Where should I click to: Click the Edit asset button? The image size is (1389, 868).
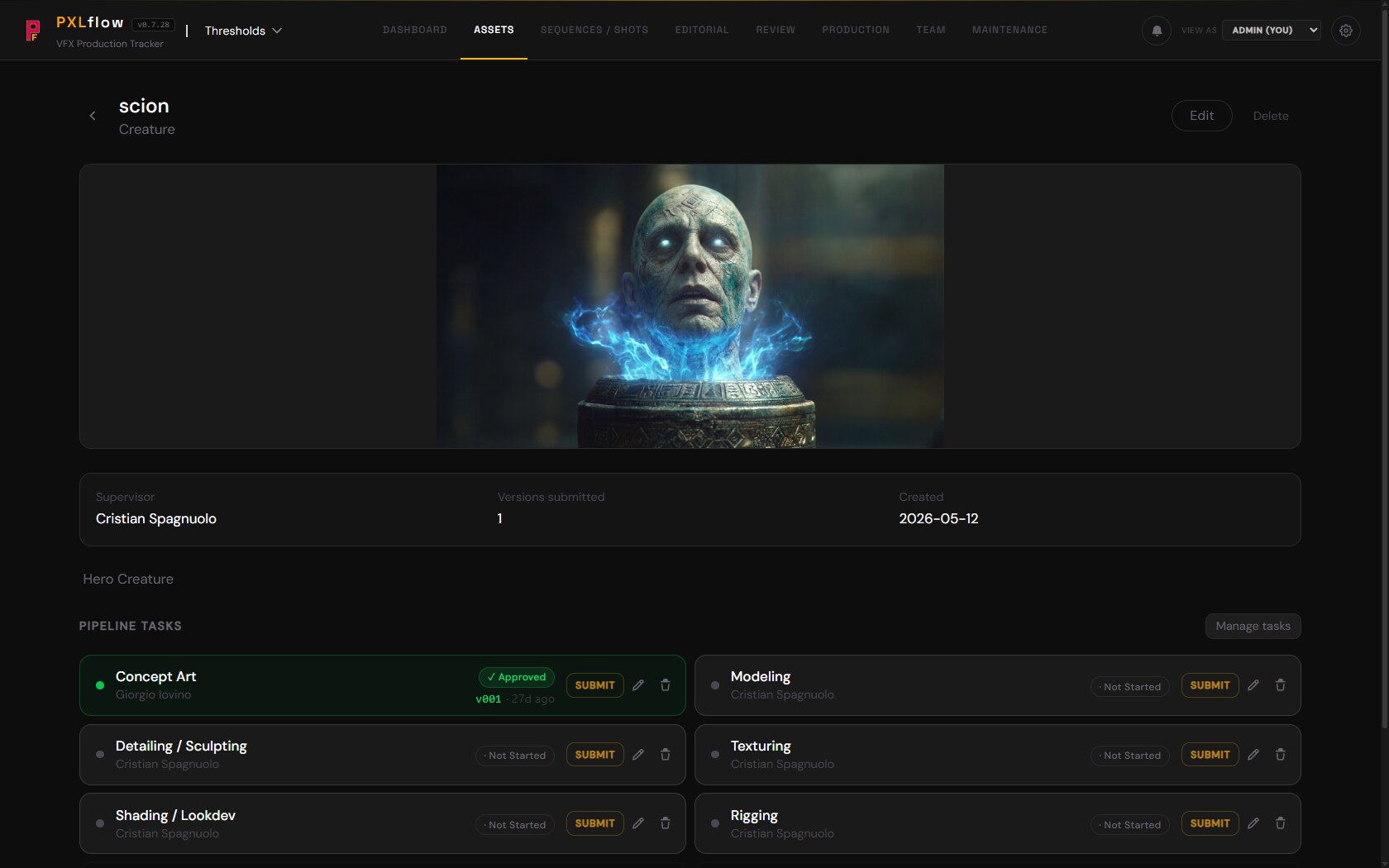click(1202, 116)
